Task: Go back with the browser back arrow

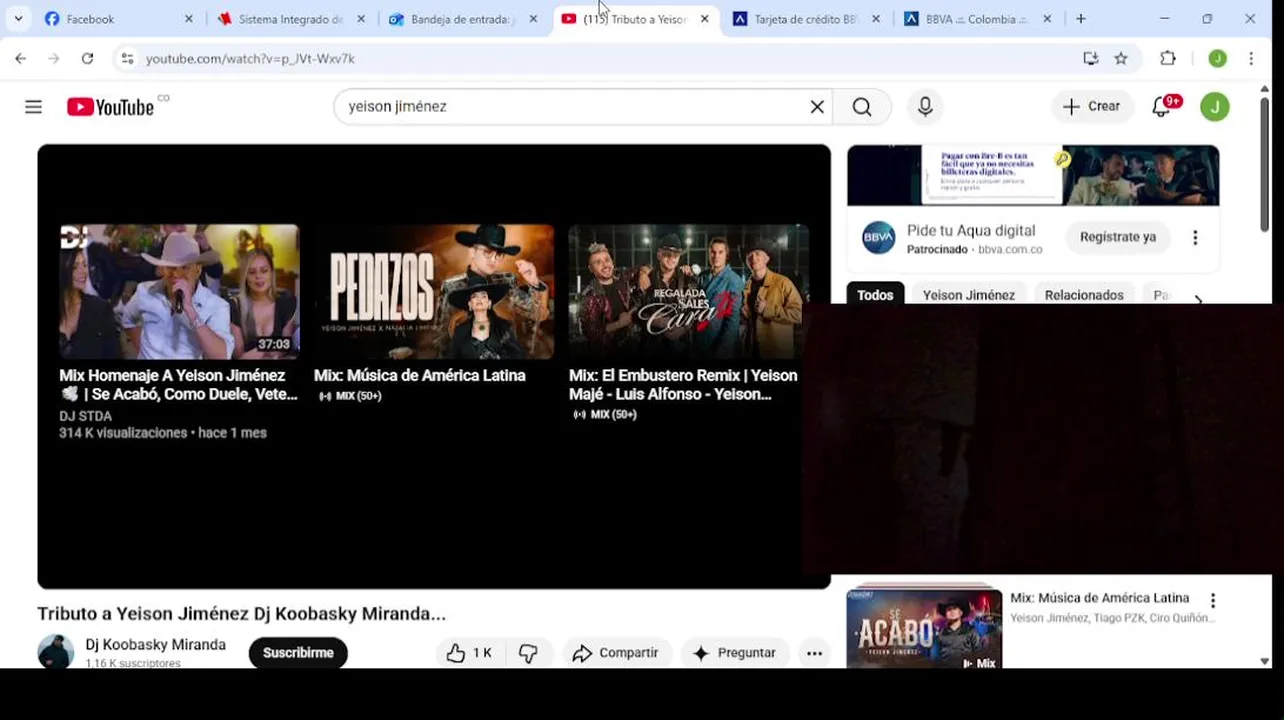Action: coord(21,59)
